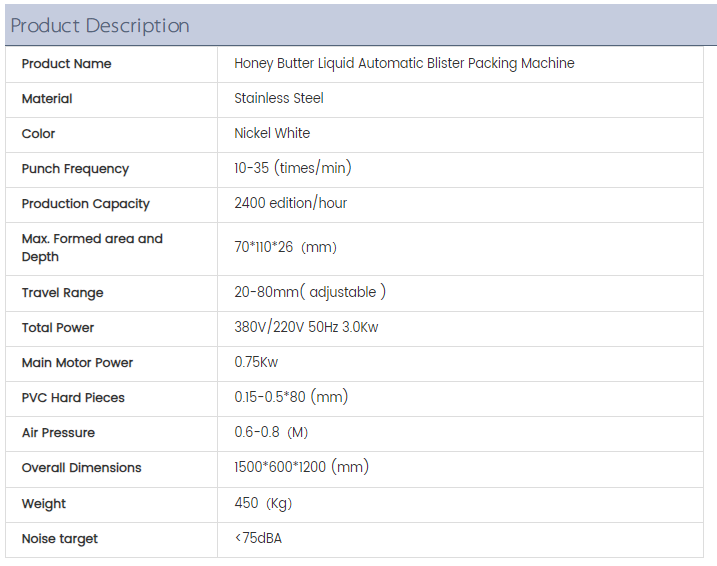Select the 2400 edition/hour value
717x566 pixels.
tap(290, 203)
